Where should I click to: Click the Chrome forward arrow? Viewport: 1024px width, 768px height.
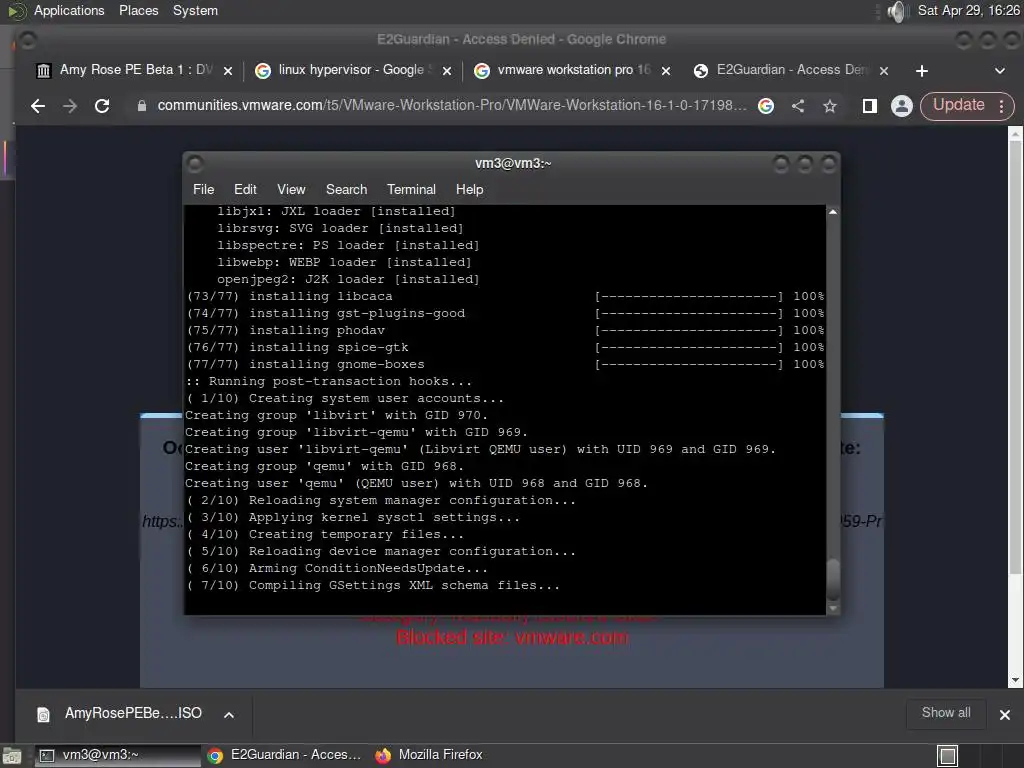(x=70, y=106)
